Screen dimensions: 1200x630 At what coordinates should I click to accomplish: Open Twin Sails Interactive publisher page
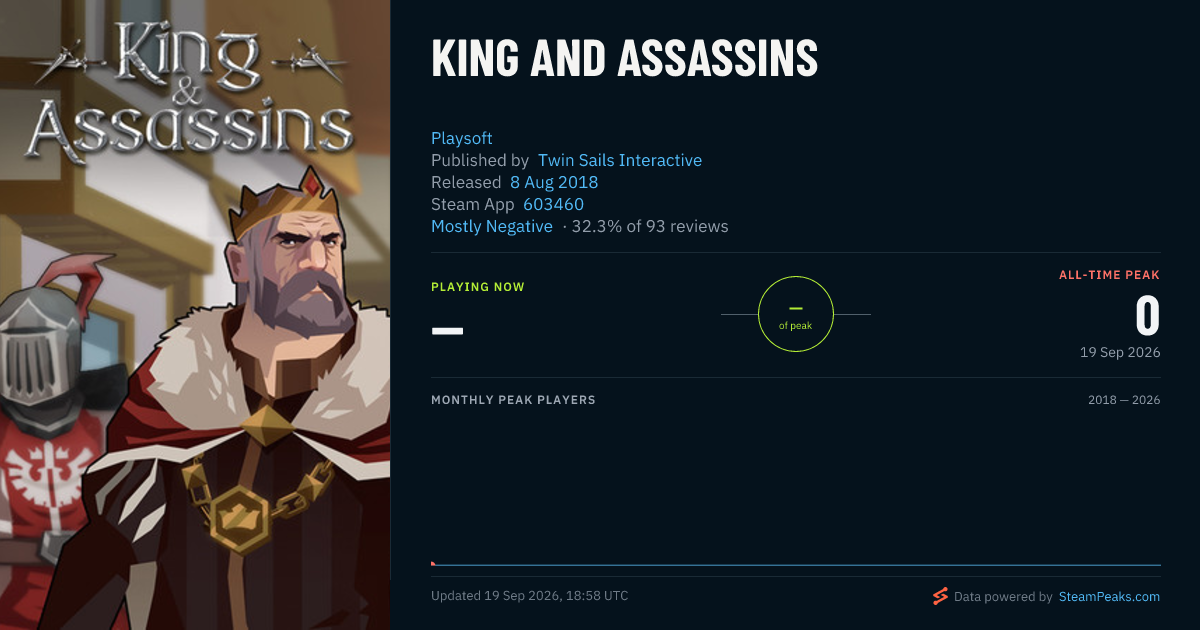coord(620,160)
